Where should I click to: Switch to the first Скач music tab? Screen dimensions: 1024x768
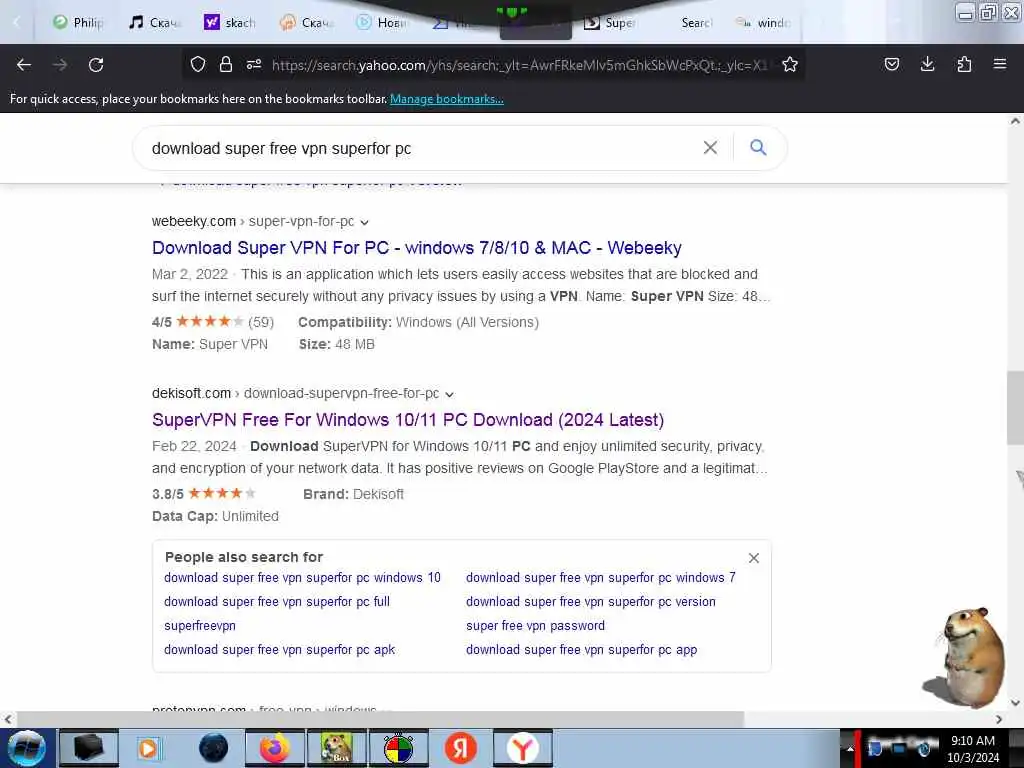155,22
